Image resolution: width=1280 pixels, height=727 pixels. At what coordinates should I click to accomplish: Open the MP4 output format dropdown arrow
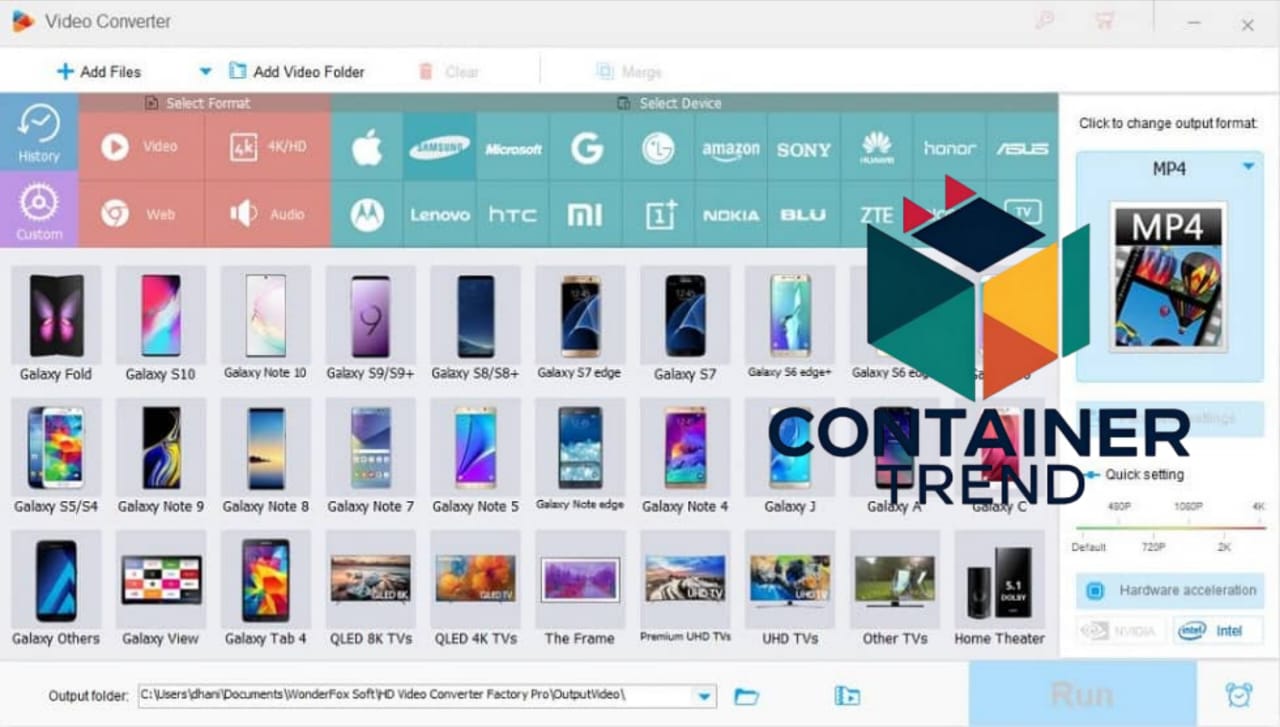tap(1248, 167)
